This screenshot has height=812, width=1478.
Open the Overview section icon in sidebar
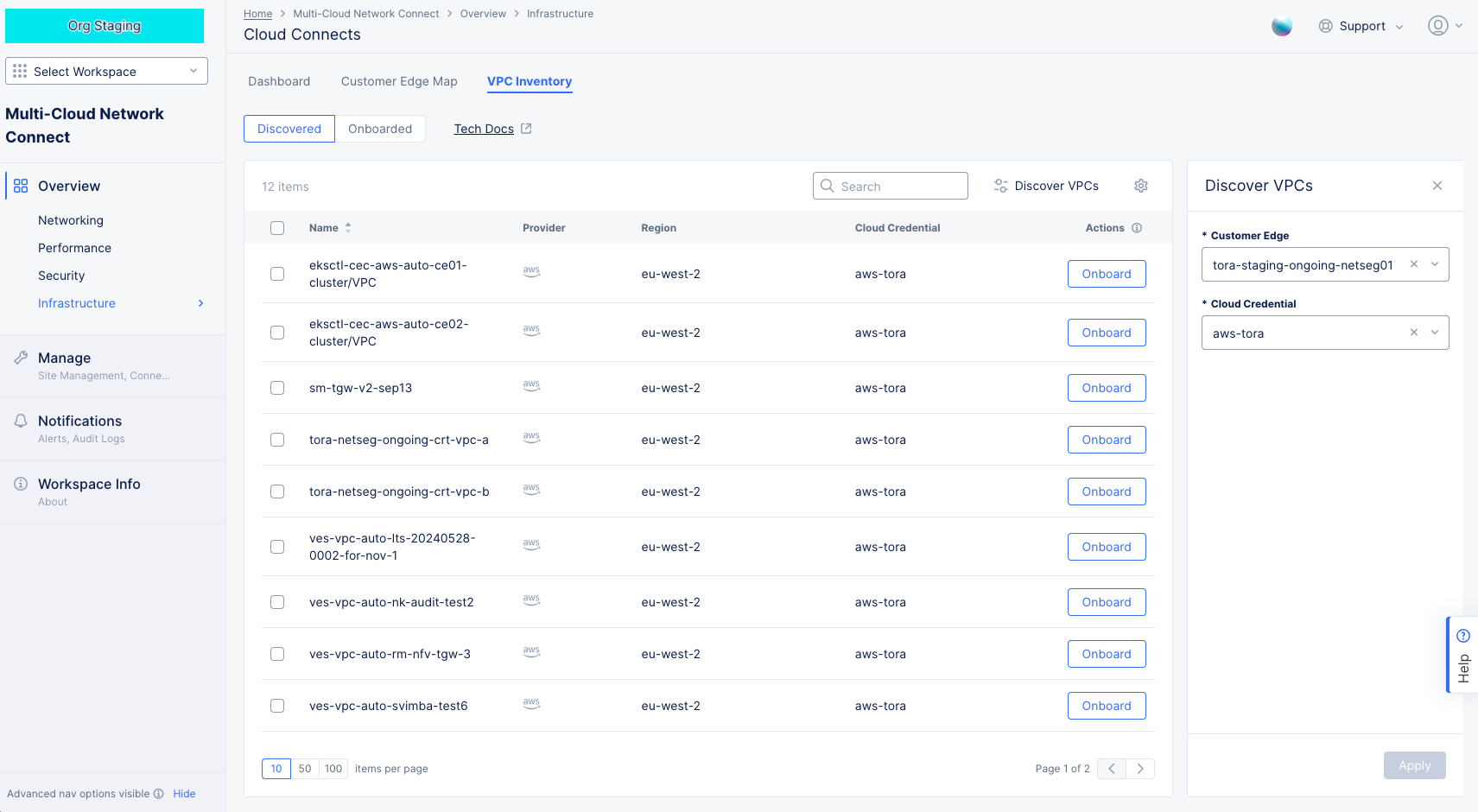[20, 185]
